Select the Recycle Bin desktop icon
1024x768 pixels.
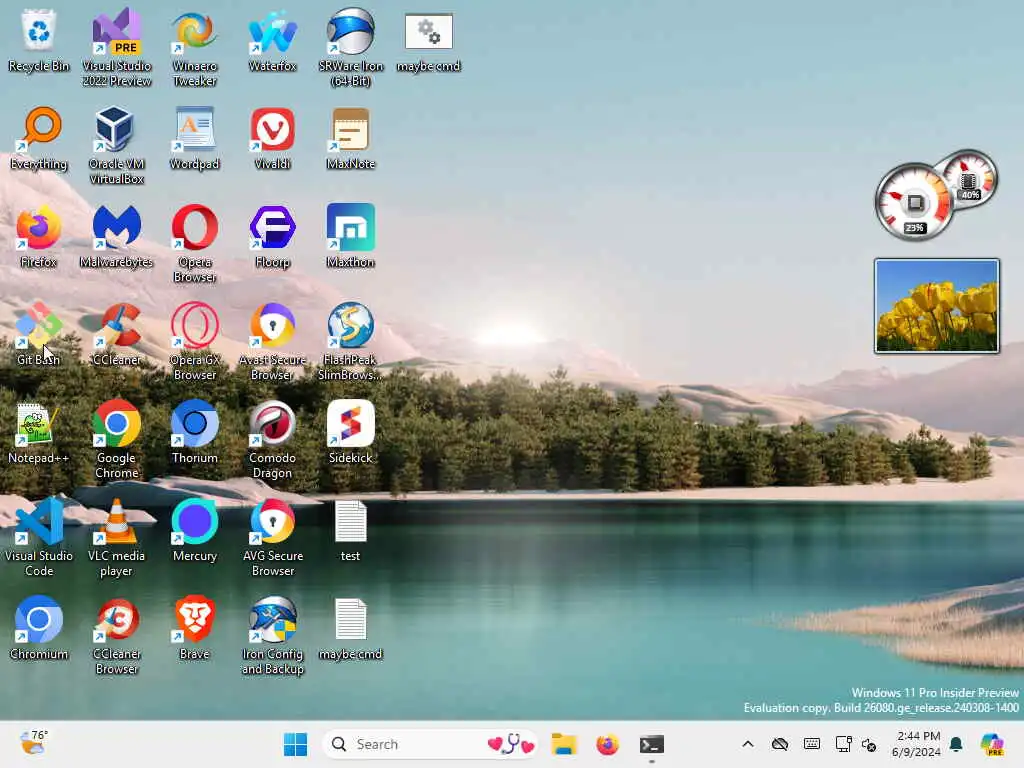point(39,40)
